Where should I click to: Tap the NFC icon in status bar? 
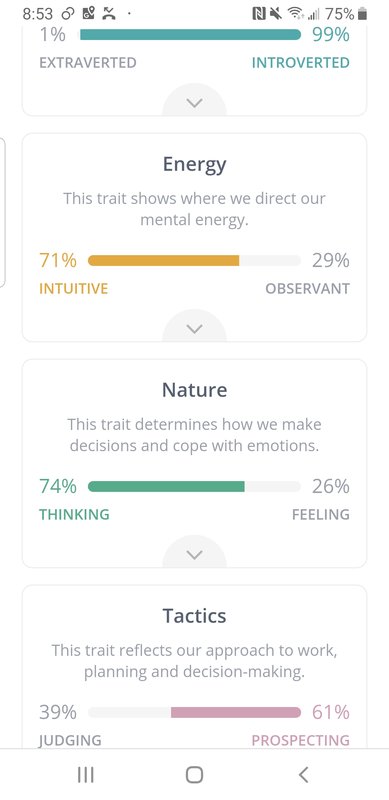pos(259,14)
